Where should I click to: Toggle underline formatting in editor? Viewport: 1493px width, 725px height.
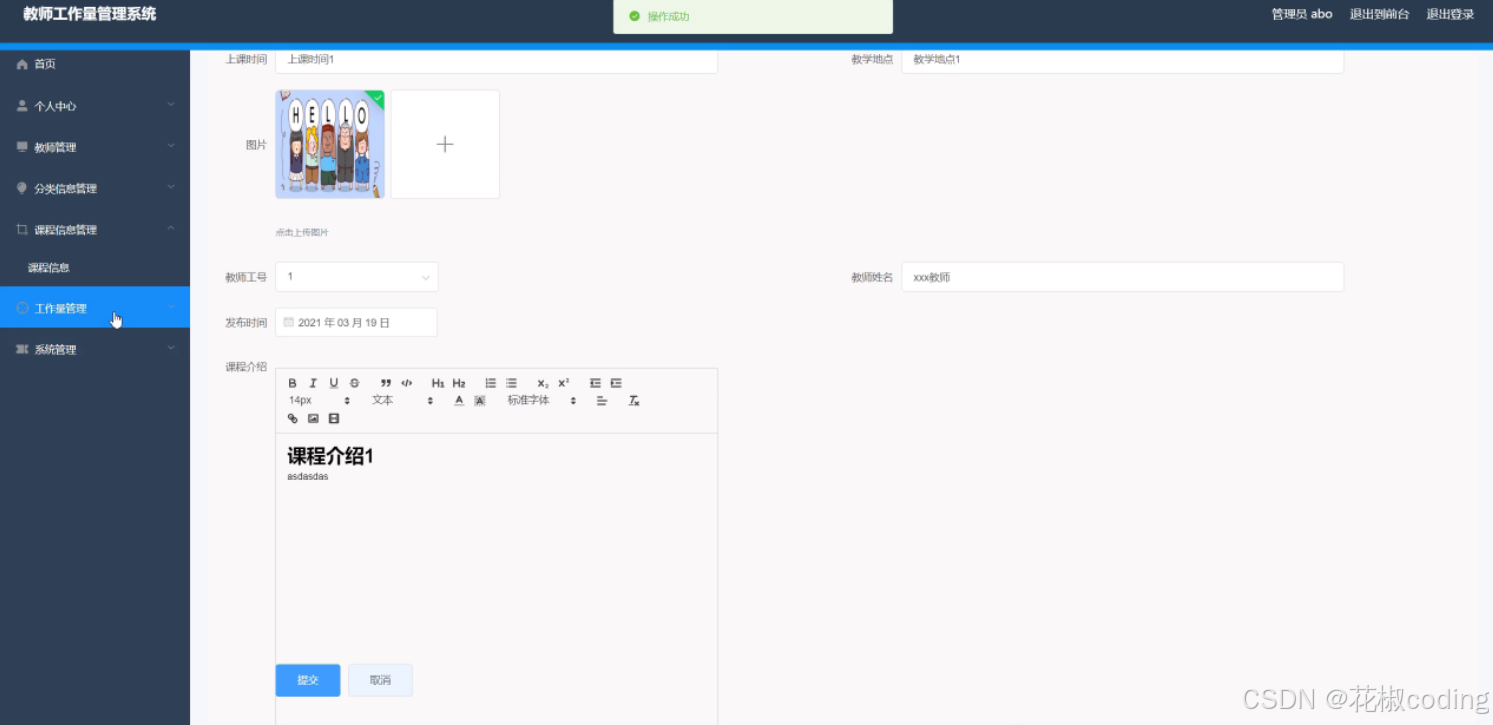pos(334,383)
